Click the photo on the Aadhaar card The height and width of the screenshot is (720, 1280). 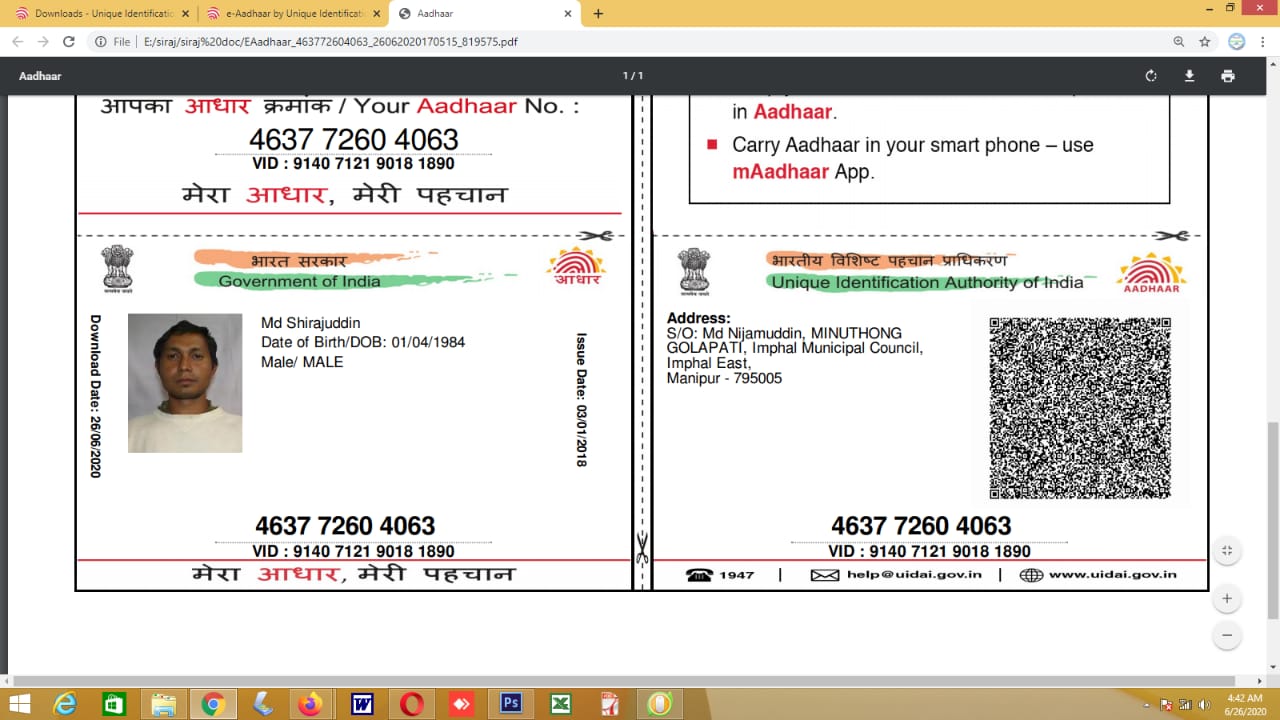tap(185, 383)
